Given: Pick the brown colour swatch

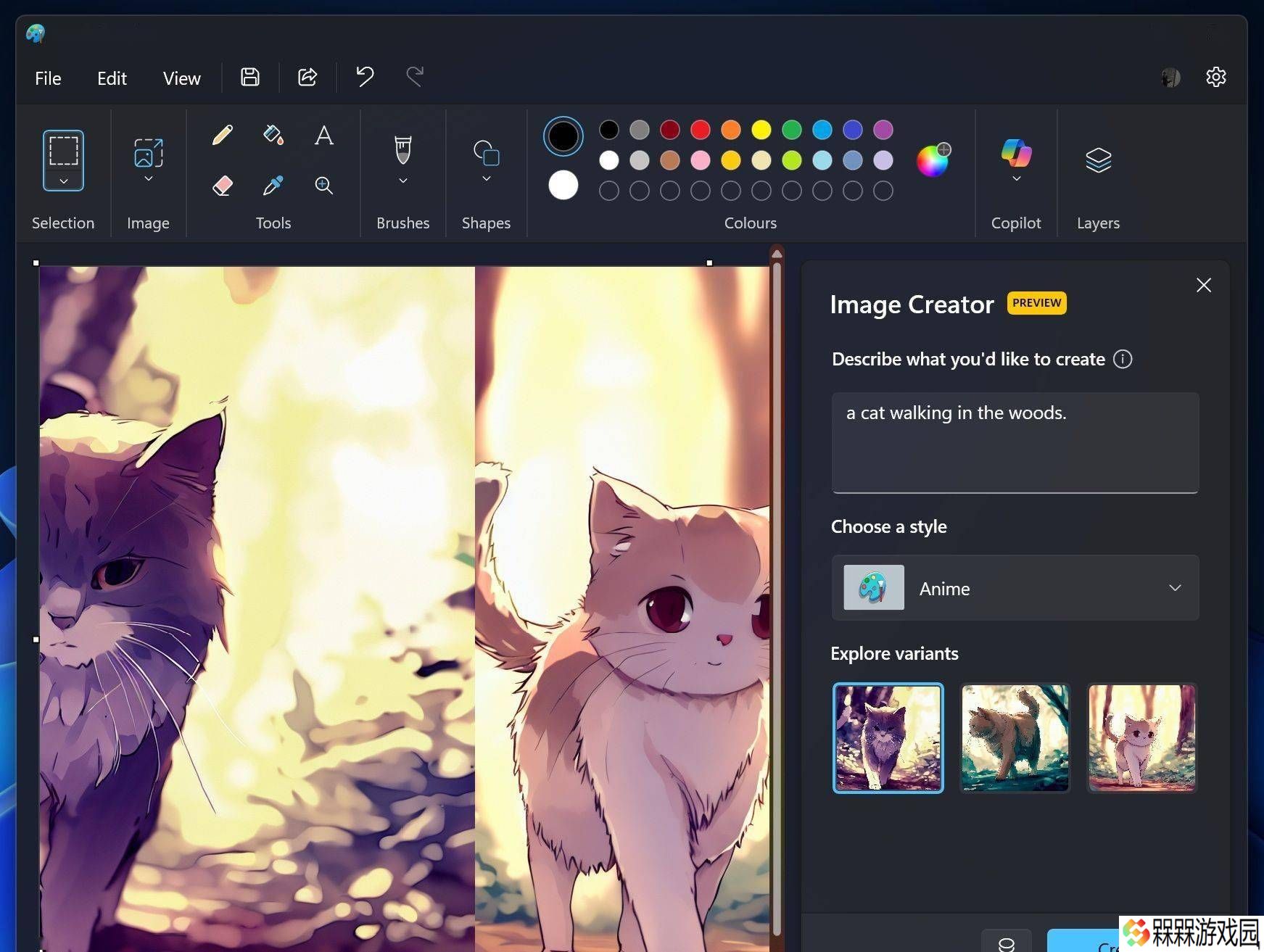Looking at the screenshot, I should (x=670, y=160).
